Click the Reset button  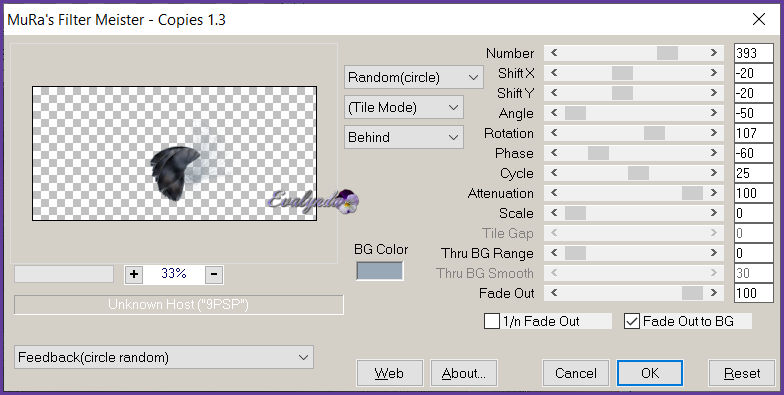tap(742, 373)
